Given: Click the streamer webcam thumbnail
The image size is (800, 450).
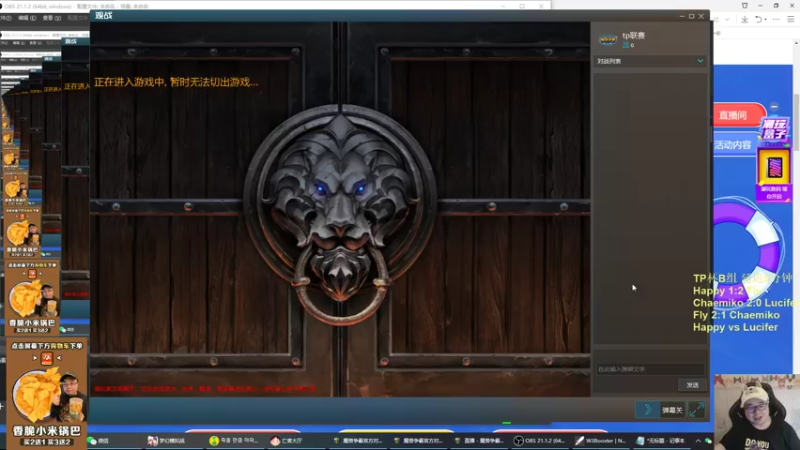Looking at the screenshot, I should [757, 413].
